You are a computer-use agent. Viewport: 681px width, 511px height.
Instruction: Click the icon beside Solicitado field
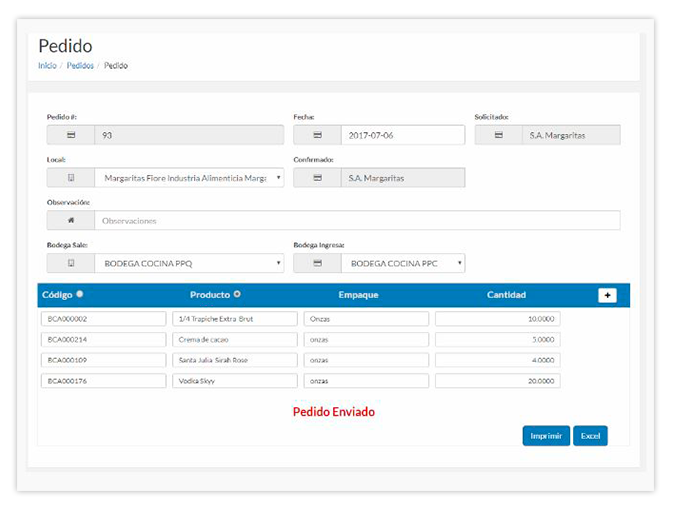point(498,135)
